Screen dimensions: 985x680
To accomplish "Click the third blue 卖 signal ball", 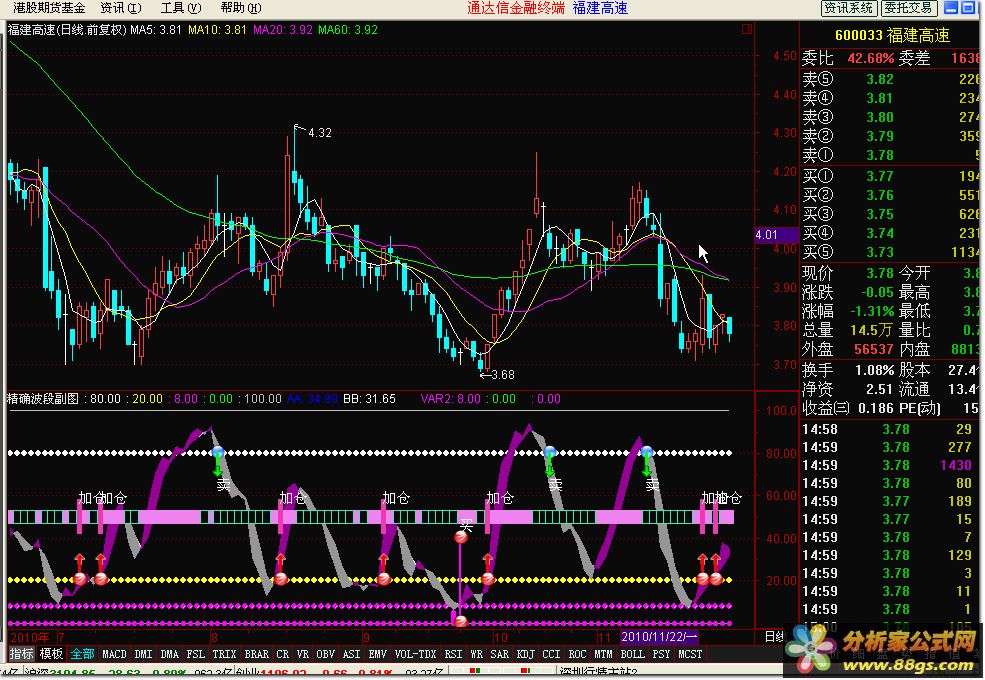I will (x=647, y=452).
